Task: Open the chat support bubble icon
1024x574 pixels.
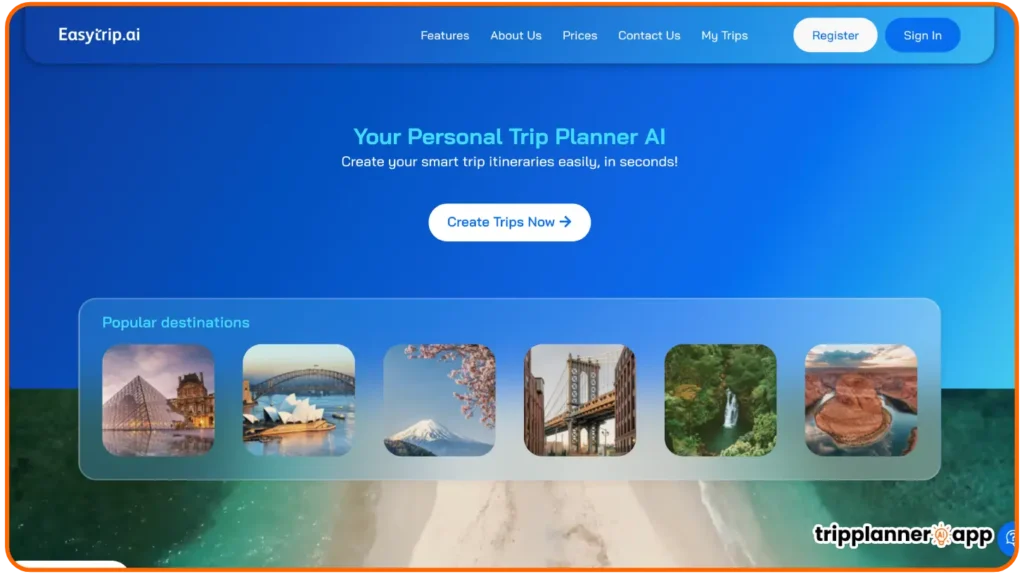Action: [x=1010, y=538]
